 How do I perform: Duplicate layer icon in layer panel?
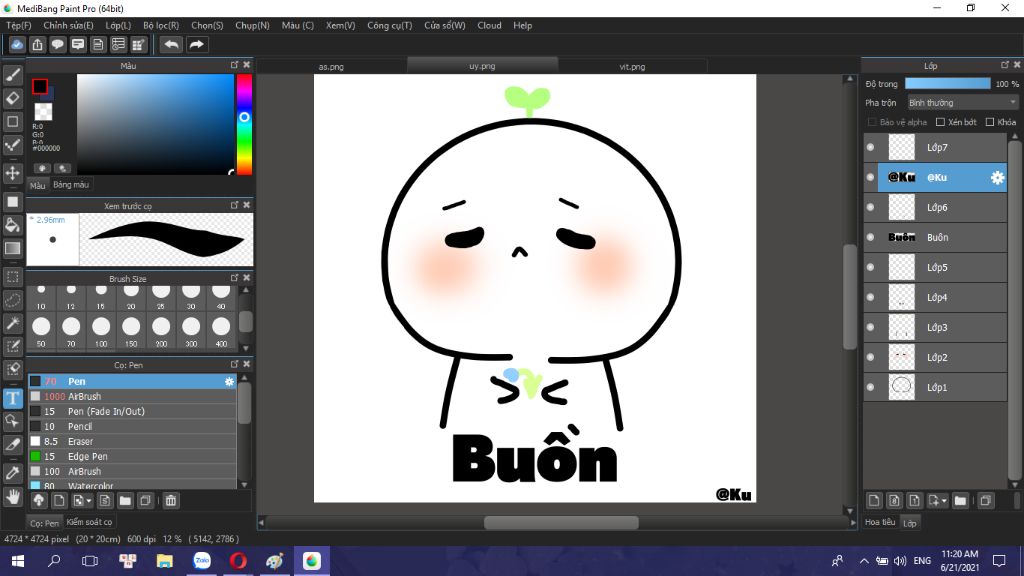(x=985, y=501)
